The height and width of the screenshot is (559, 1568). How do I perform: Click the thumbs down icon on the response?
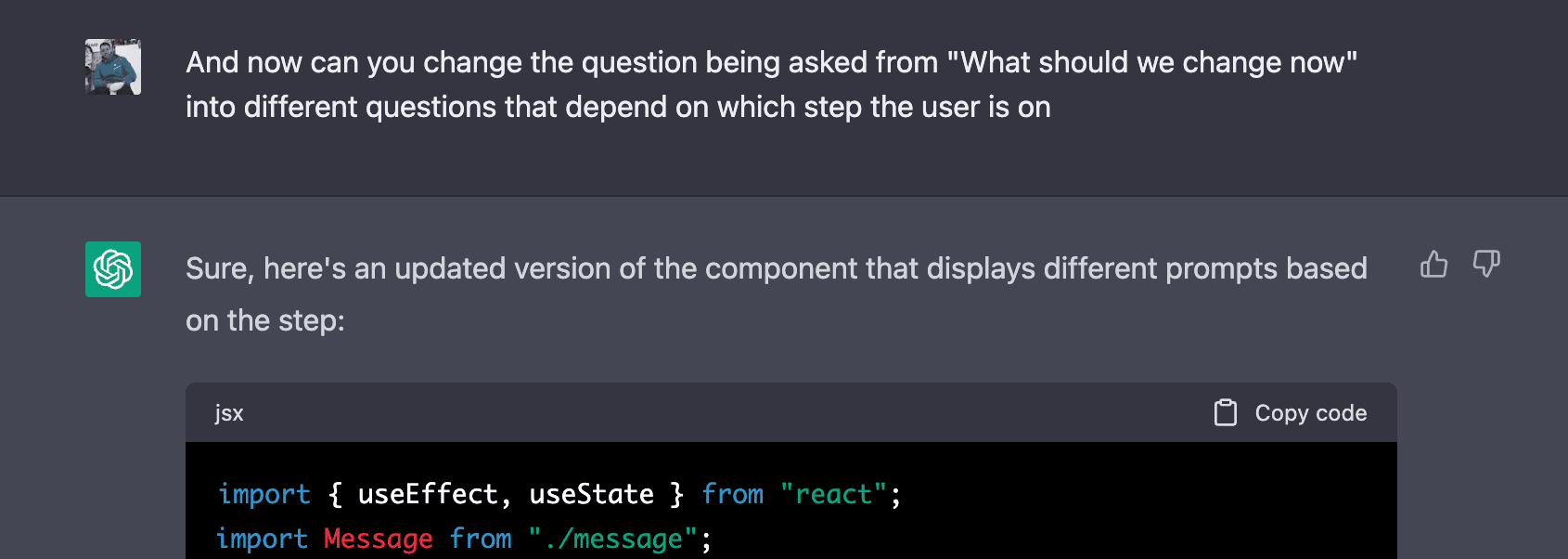[1486, 265]
